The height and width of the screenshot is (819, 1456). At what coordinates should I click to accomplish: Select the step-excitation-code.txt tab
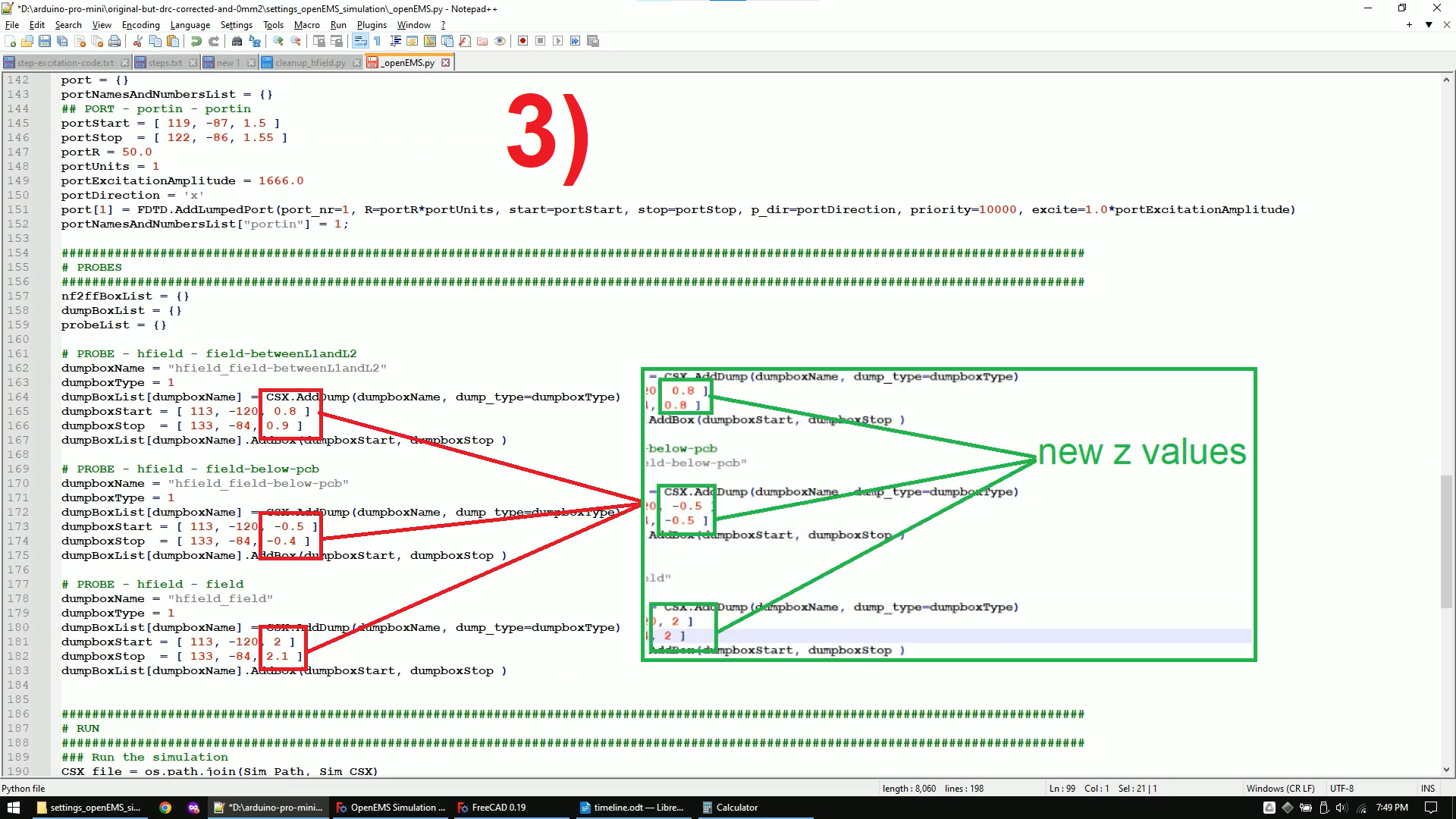click(64, 62)
